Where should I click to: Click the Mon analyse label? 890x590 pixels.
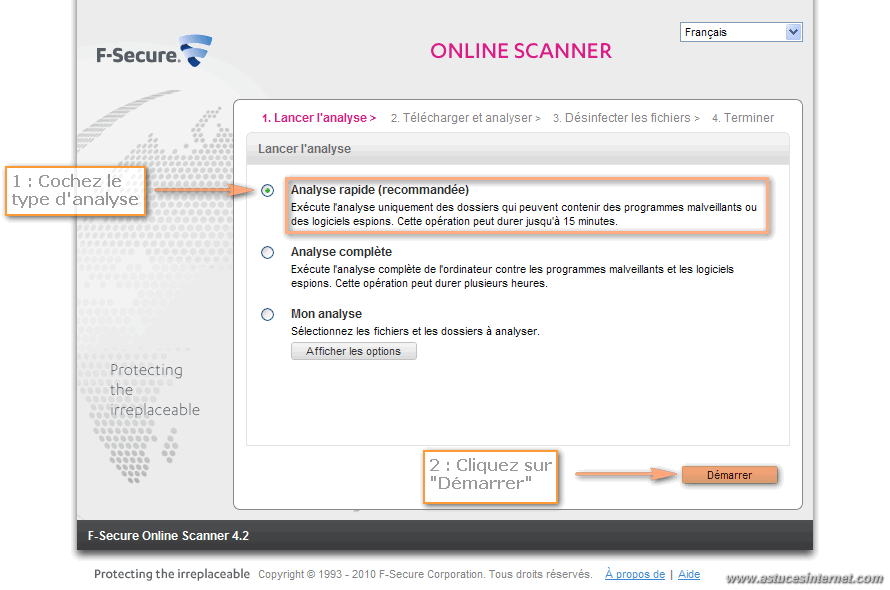[x=326, y=313]
